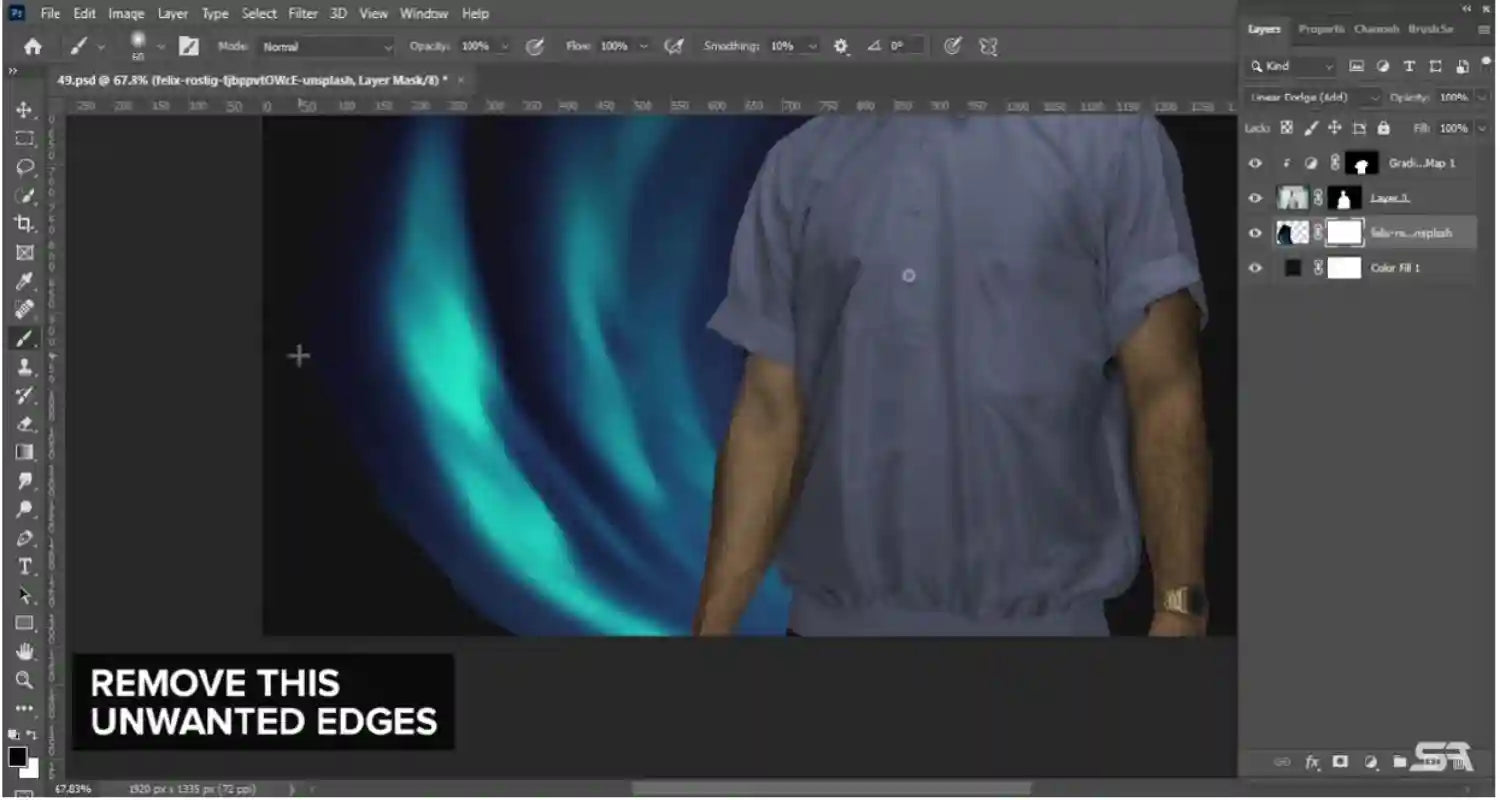Select the Spot Healing Brush tool
This screenshot has width=1500, height=800.
point(25,309)
